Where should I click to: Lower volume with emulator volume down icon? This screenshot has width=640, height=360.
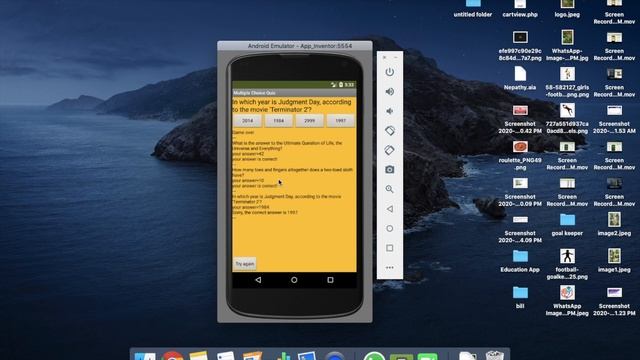point(389,111)
